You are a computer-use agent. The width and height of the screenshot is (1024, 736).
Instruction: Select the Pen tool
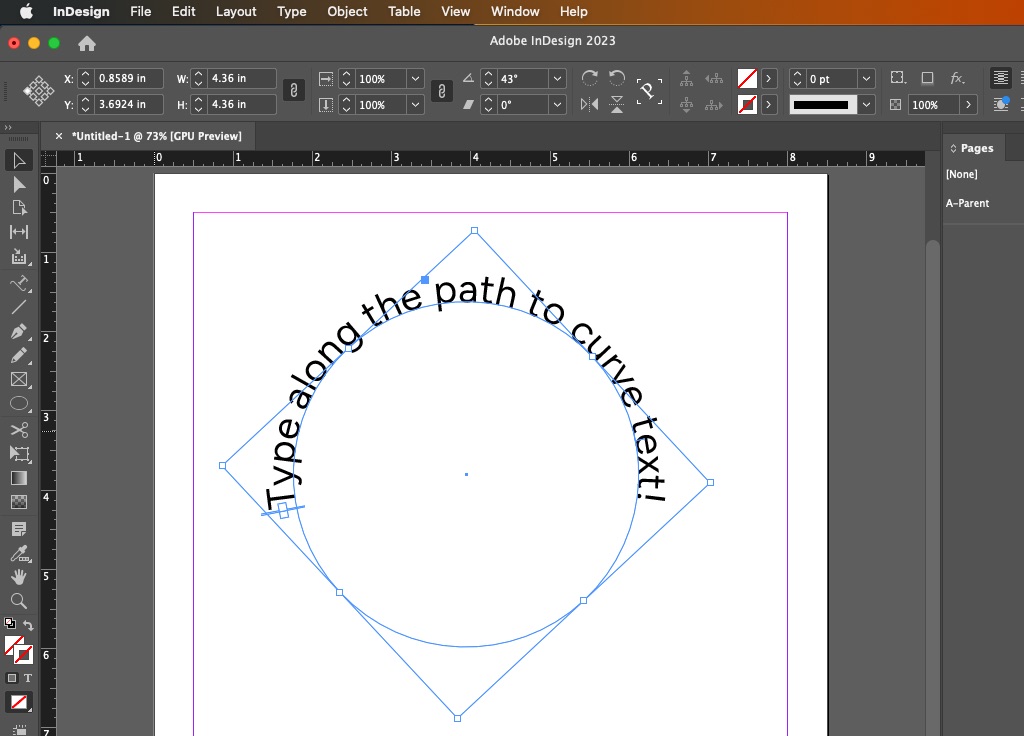tap(19, 331)
